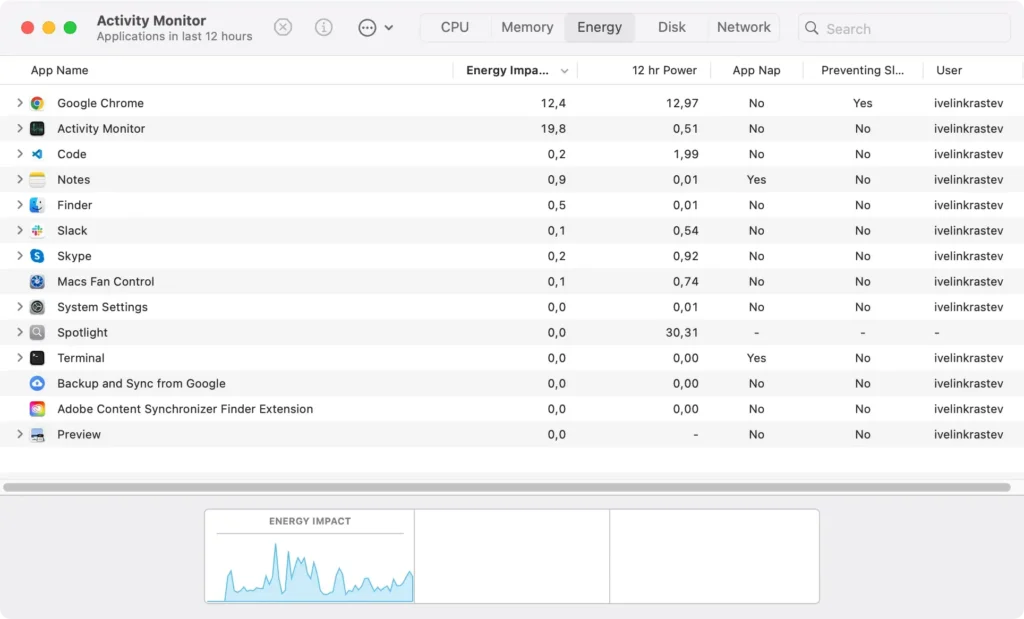Toggle Energy Impact column sort arrow
This screenshot has height=619, width=1024.
click(x=564, y=71)
